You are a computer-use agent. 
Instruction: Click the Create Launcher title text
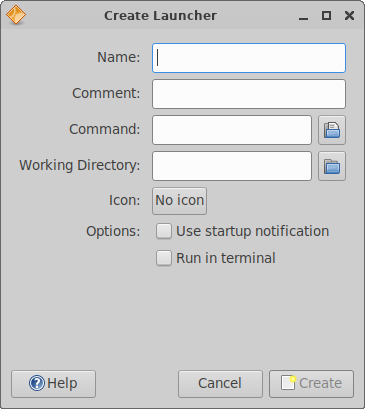click(160, 16)
